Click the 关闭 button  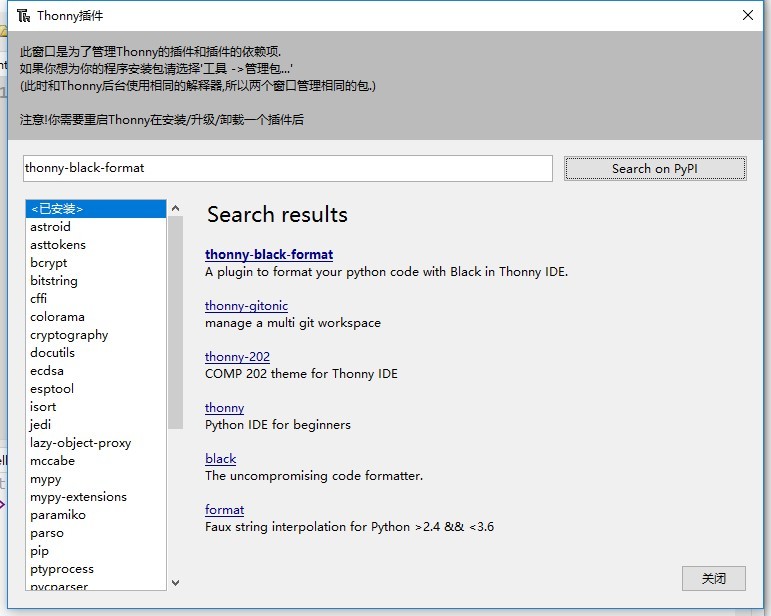(713, 578)
